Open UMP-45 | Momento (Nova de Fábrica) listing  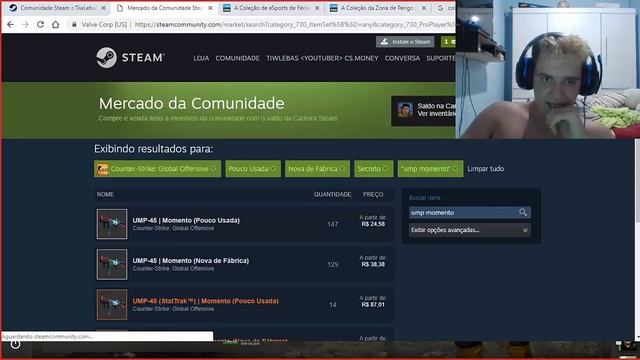pyautogui.click(x=245, y=264)
